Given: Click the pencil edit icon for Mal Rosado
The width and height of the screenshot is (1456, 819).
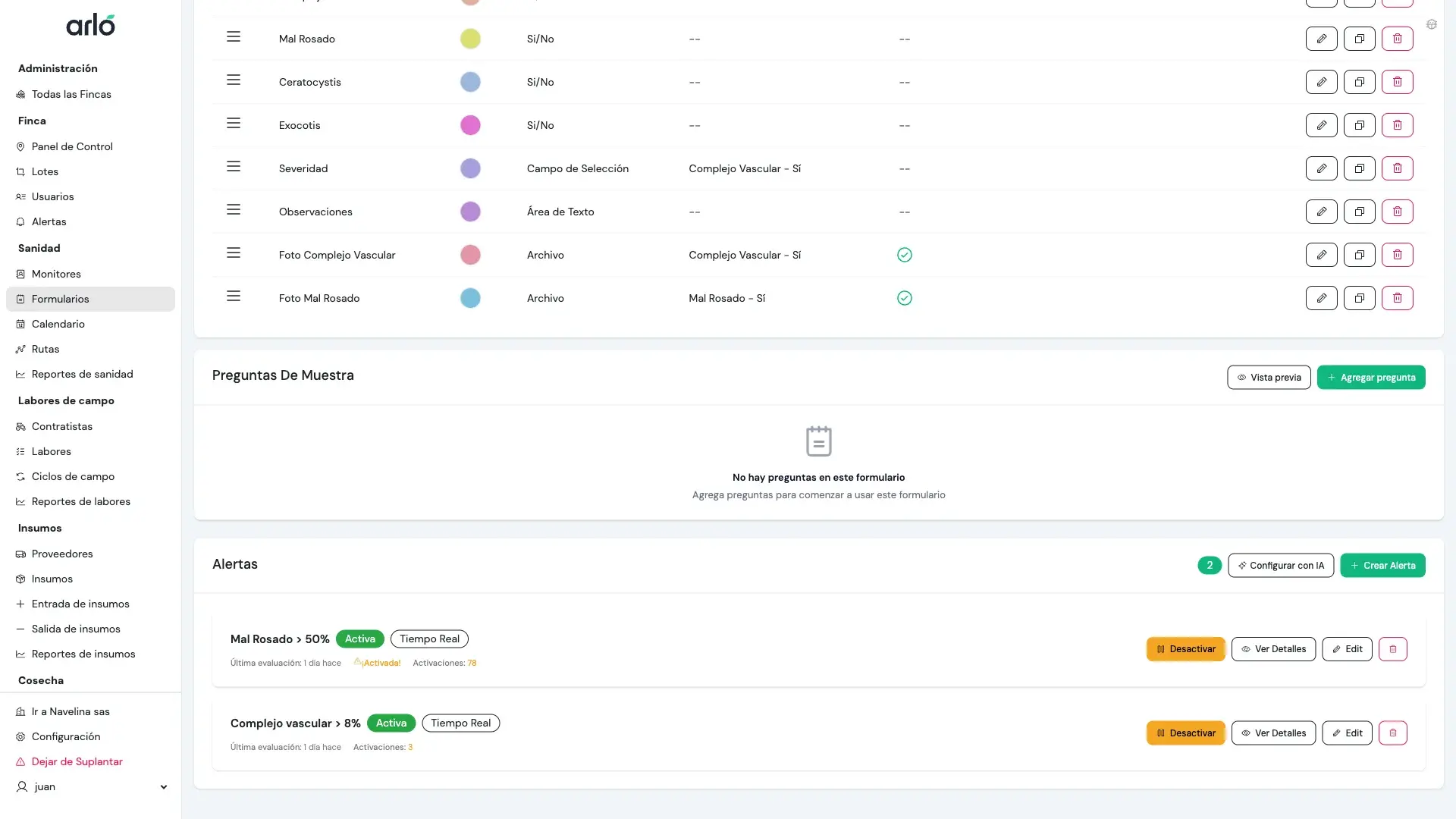Looking at the screenshot, I should tap(1321, 39).
